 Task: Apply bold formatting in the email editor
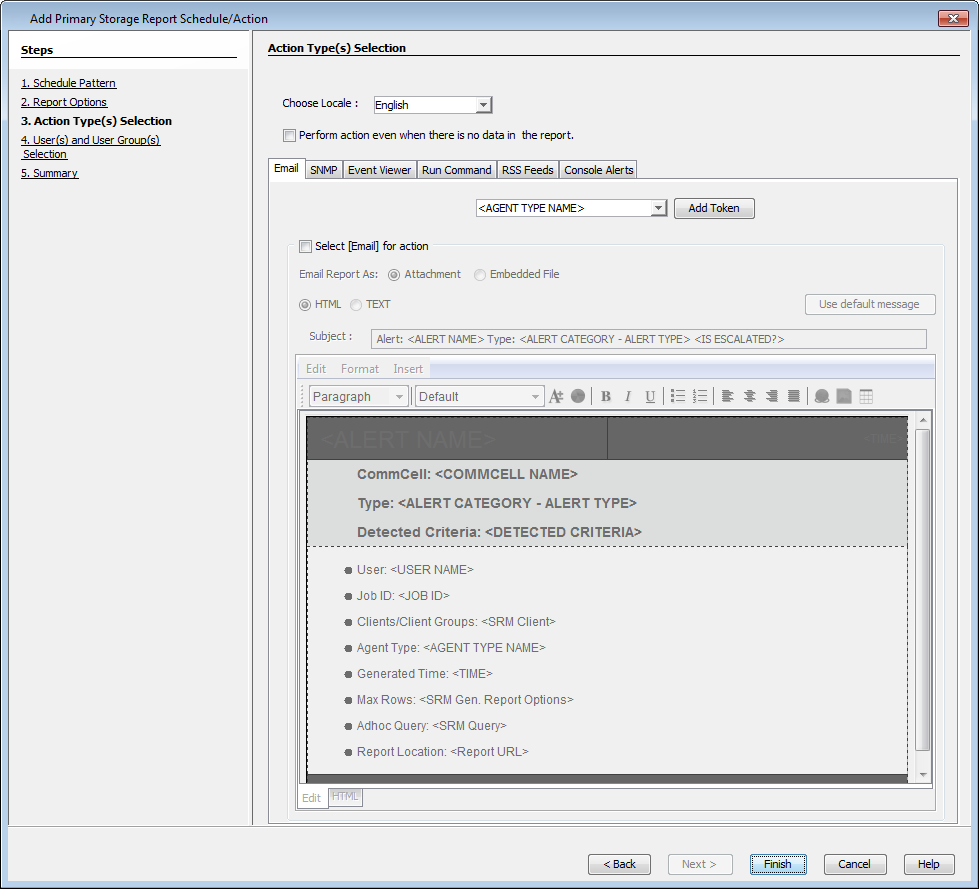tap(606, 396)
